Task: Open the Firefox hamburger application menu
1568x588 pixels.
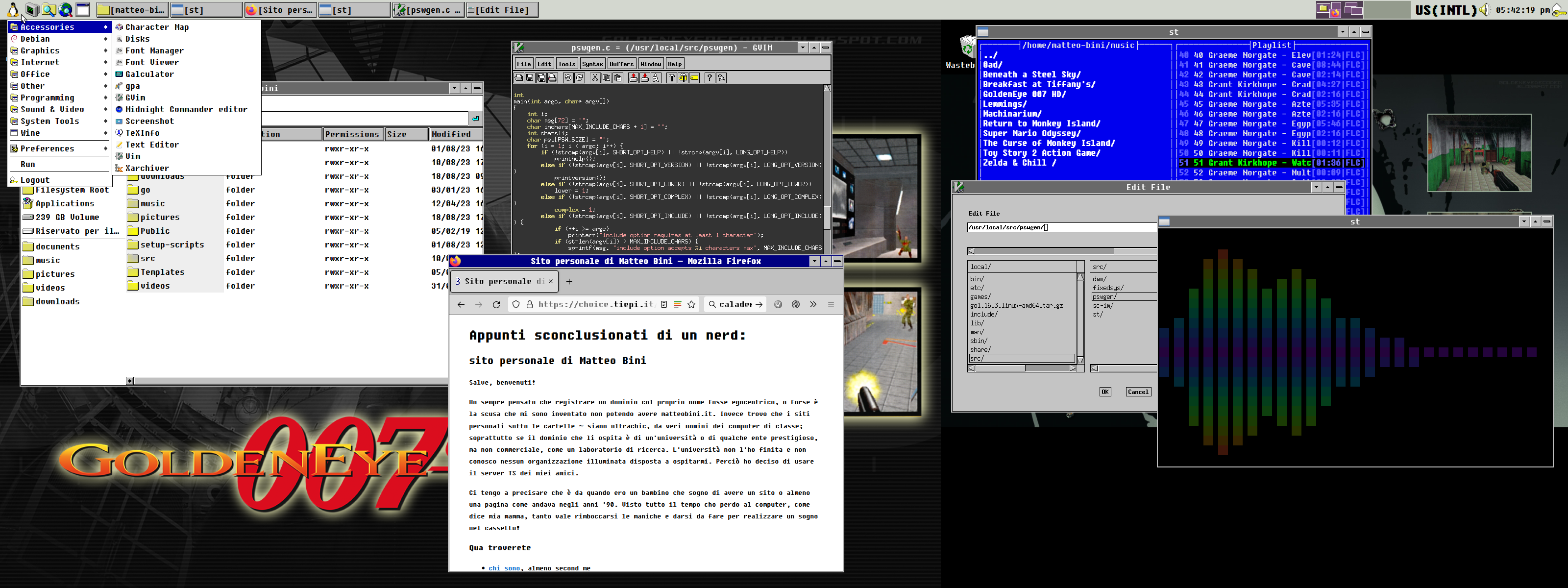Action: tap(831, 304)
